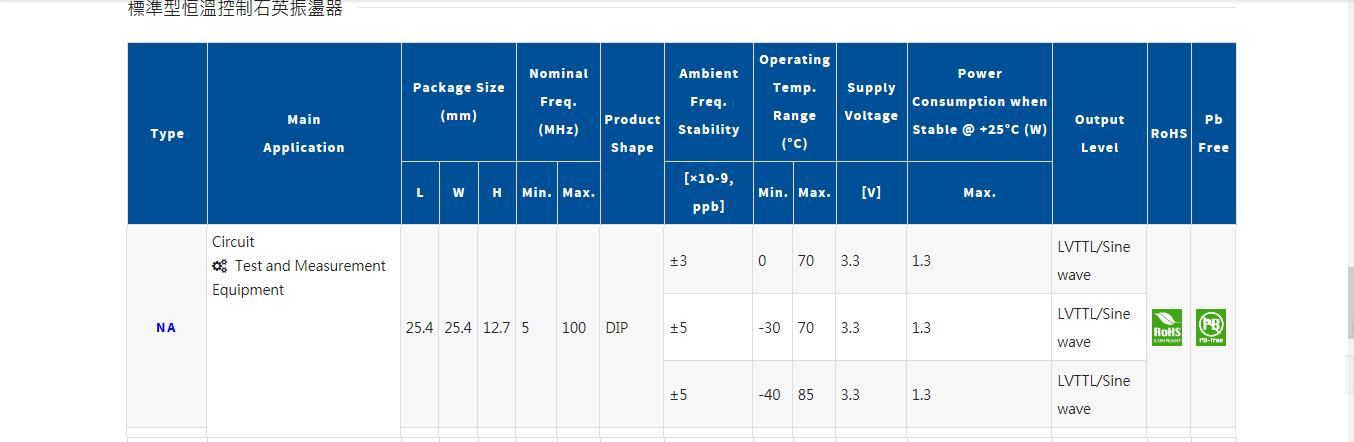This screenshot has width=1354, height=442.
Task: Select the -40 minimum temperature cell
Action: click(769, 394)
